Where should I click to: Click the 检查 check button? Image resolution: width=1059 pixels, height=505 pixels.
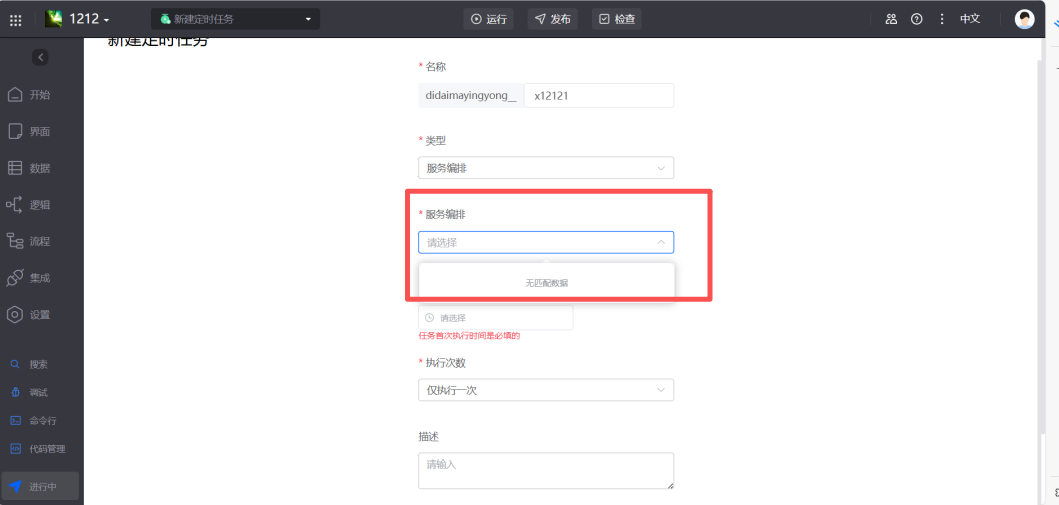pos(617,19)
